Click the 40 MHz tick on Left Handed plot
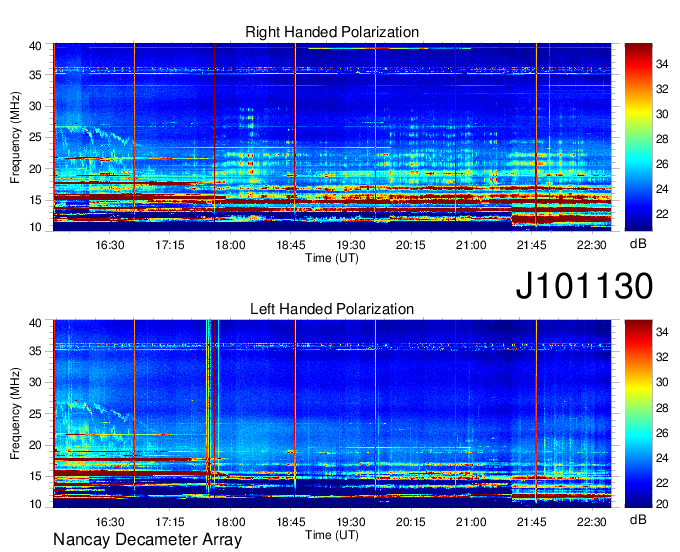 (x=36, y=323)
